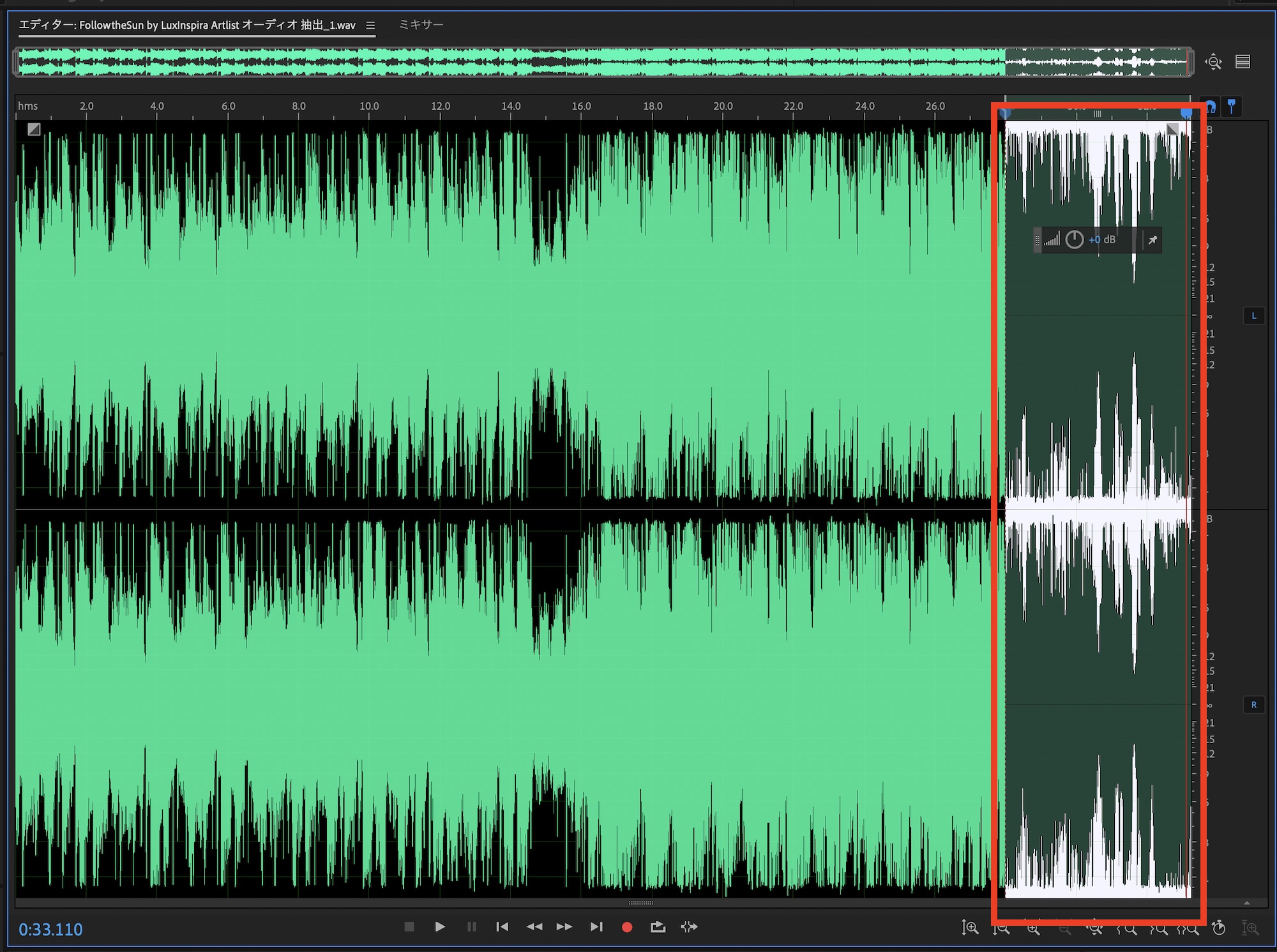Select the エディター FollowtheSun tab
This screenshot has width=1277, height=952.
(186, 26)
